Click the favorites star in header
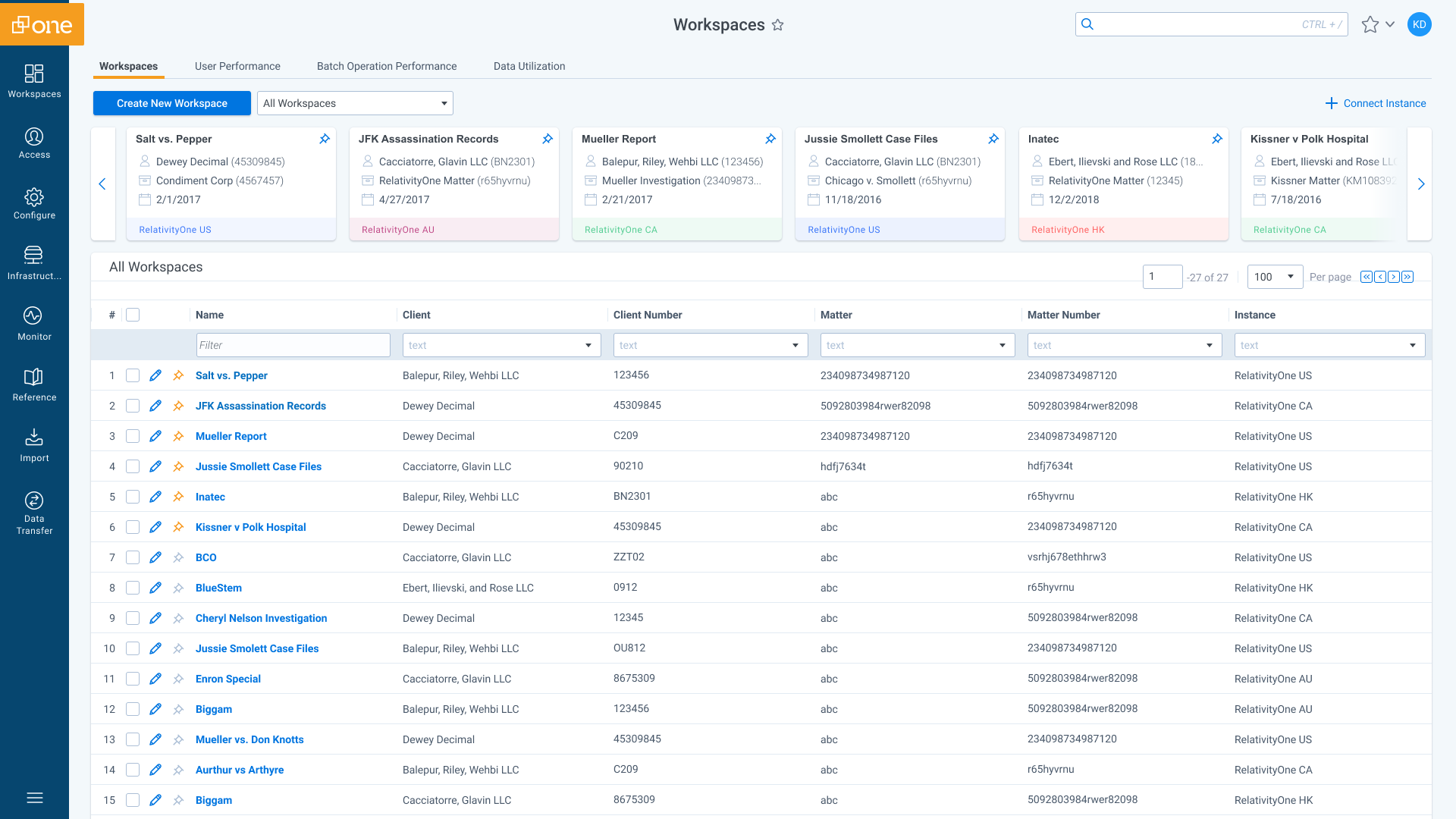1456x819 pixels. pyautogui.click(x=1370, y=25)
